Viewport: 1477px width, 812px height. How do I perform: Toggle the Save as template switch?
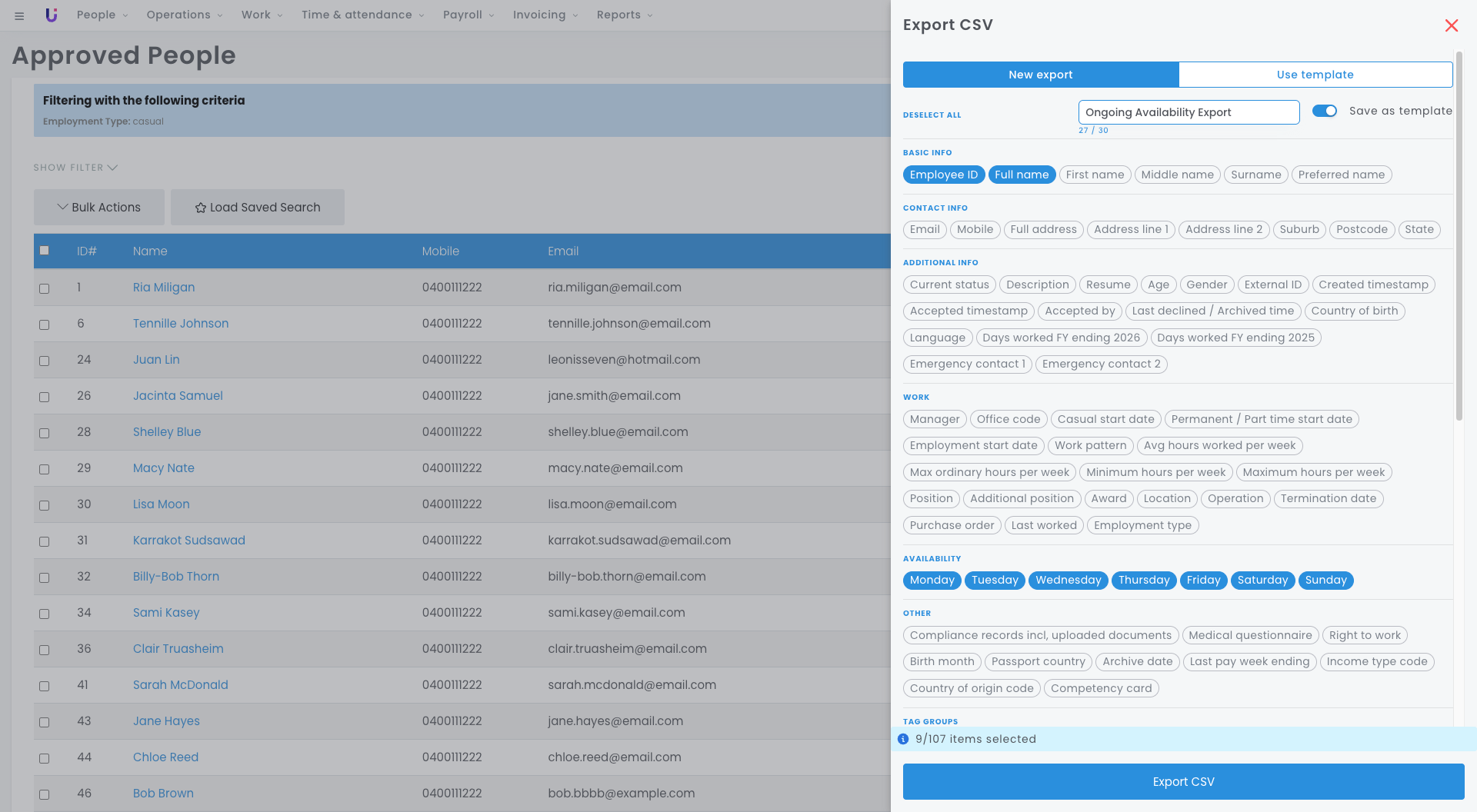(x=1324, y=111)
